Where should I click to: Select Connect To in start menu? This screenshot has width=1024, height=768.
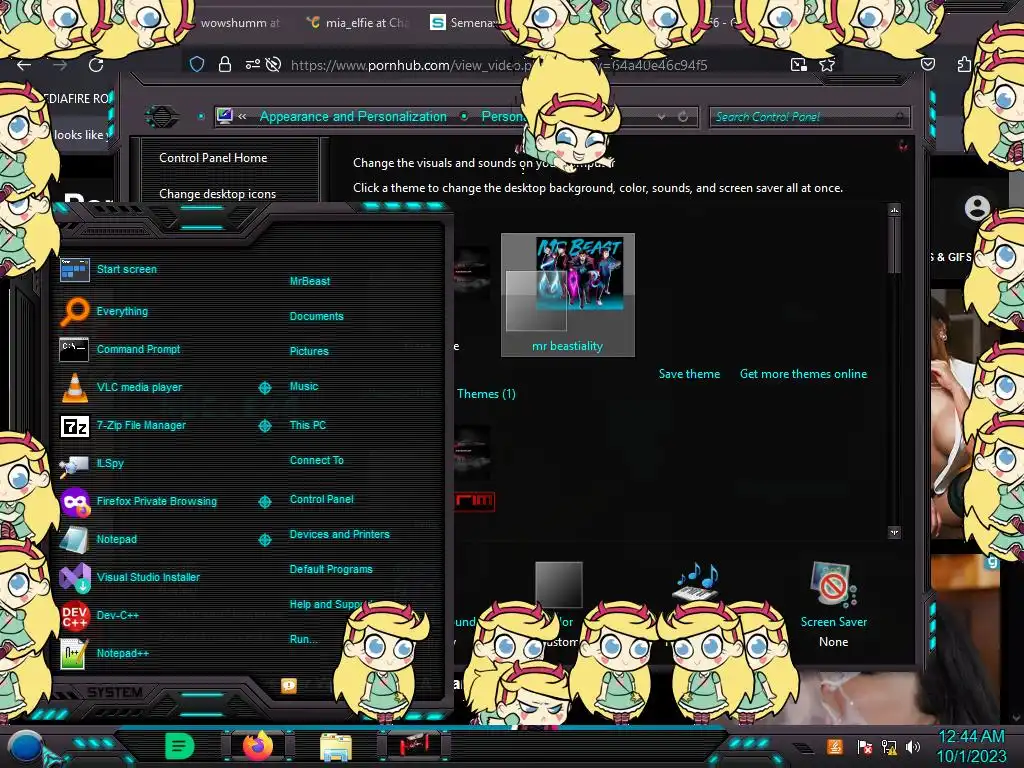[x=316, y=460]
